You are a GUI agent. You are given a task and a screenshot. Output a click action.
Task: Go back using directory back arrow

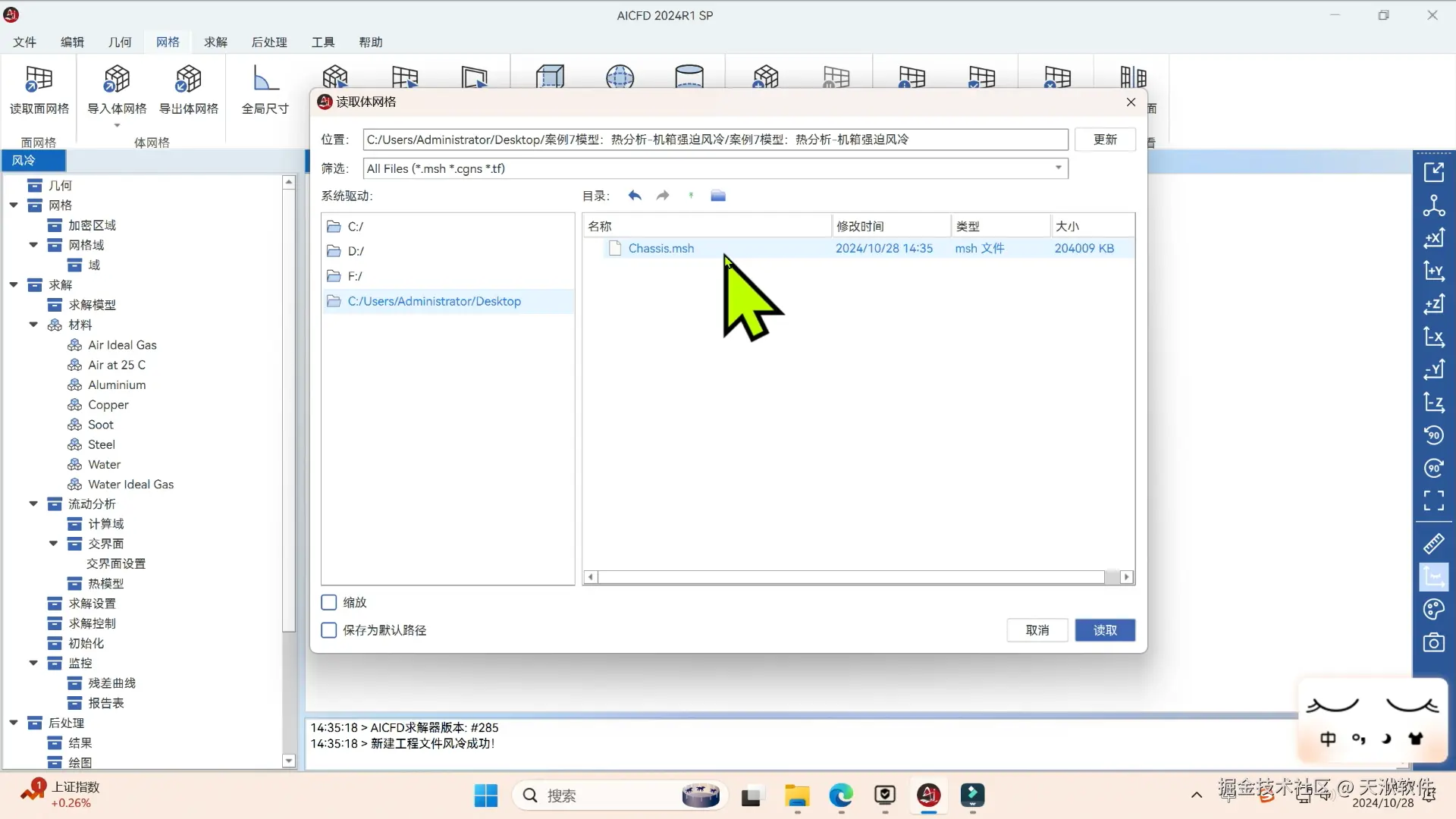click(635, 196)
